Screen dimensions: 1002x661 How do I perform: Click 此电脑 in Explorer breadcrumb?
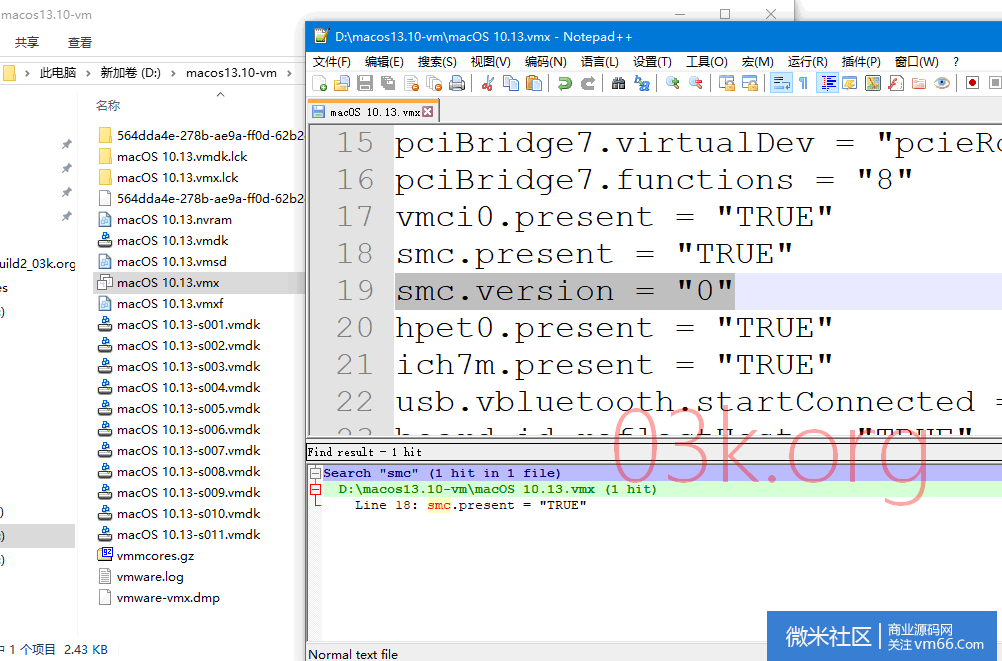click(58, 73)
